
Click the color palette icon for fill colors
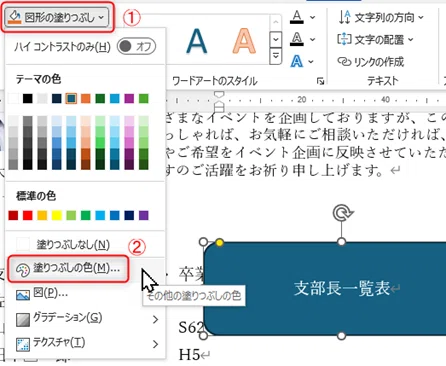(x=23, y=270)
